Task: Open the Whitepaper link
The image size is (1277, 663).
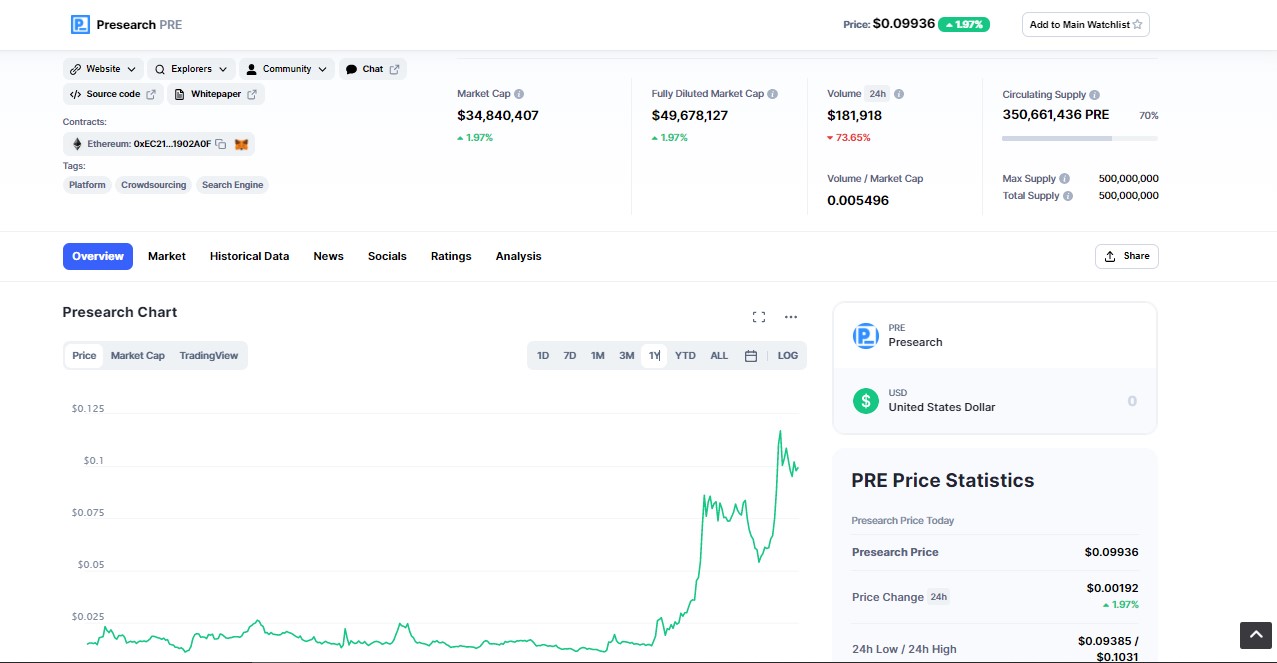Action: click(216, 94)
